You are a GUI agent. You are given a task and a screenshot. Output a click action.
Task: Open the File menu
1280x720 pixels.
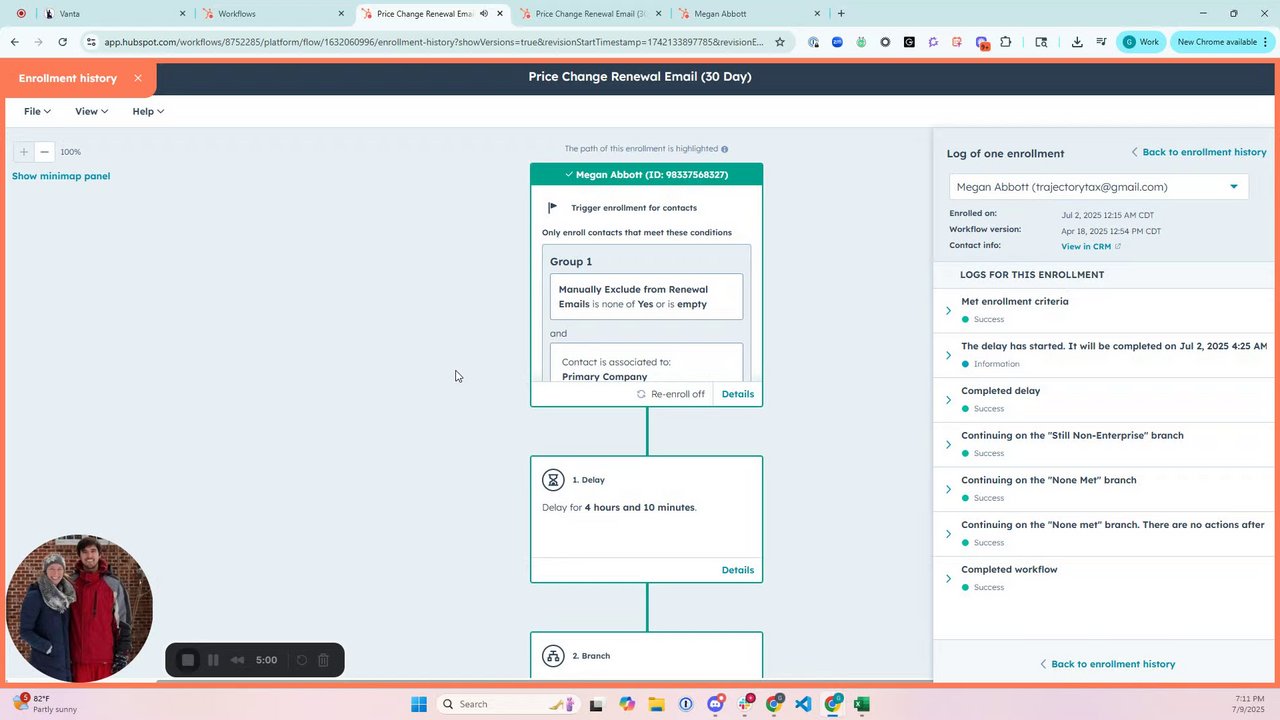coord(37,111)
